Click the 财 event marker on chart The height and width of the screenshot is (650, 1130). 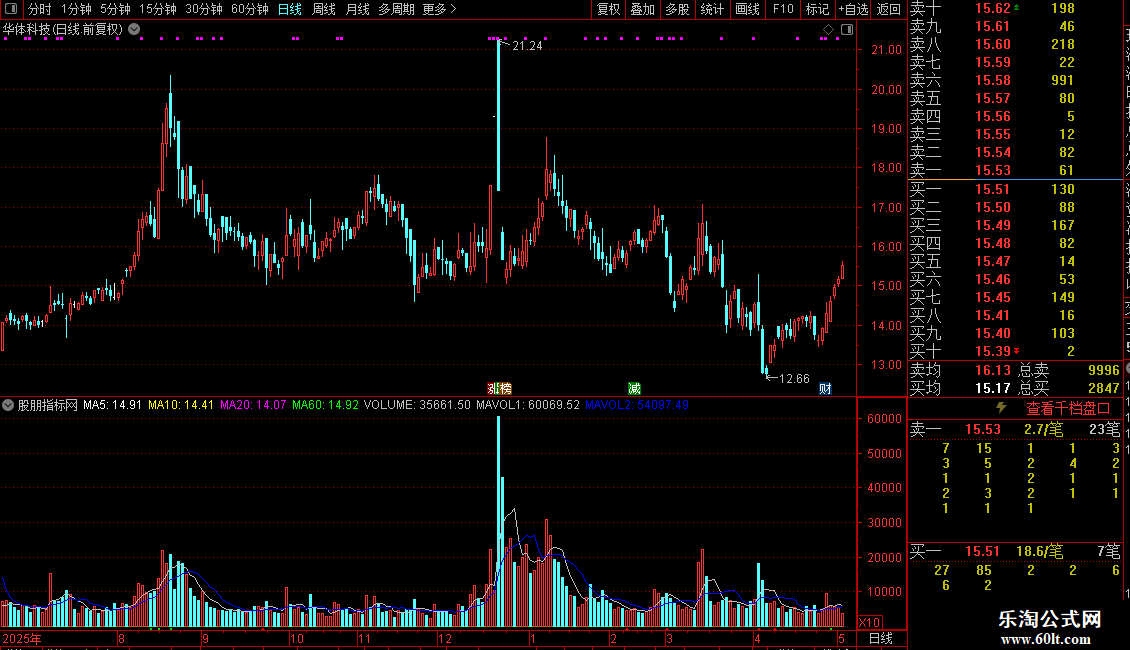(825, 388)
